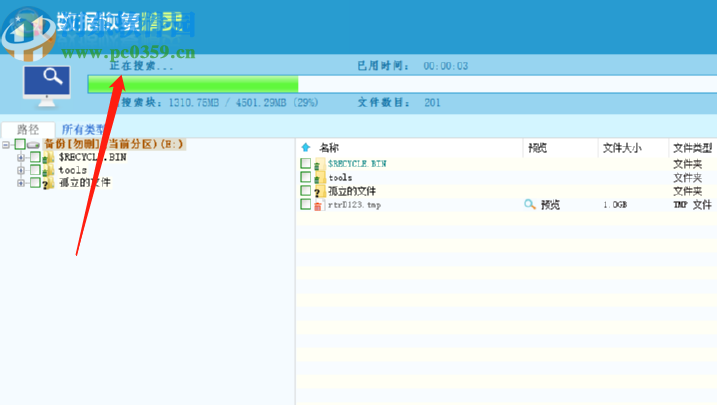717x405 pixels.
Task: Check the root partition (E:) checkbox
Action: pyautogui.click(x=20, y=144)
